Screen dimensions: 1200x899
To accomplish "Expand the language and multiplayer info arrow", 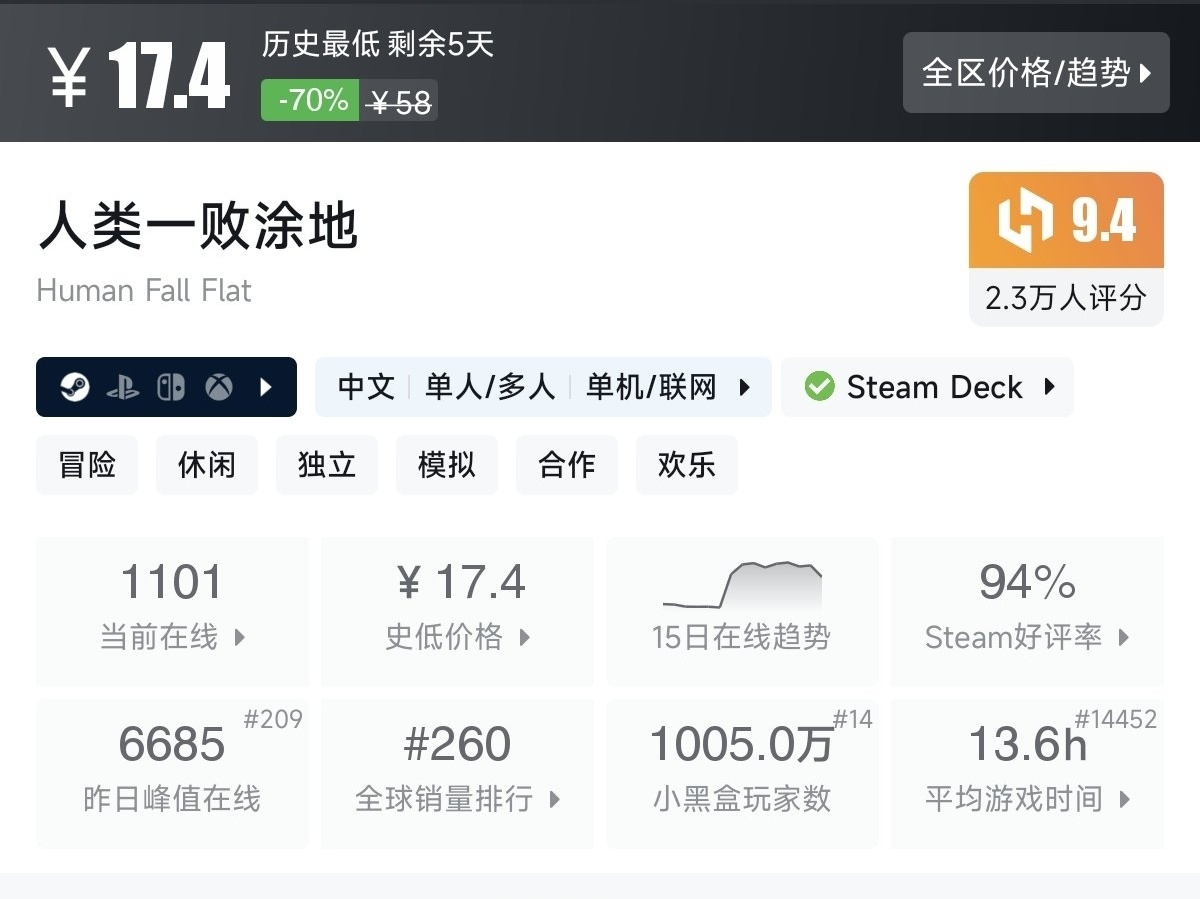I will [x=744, y=387].
